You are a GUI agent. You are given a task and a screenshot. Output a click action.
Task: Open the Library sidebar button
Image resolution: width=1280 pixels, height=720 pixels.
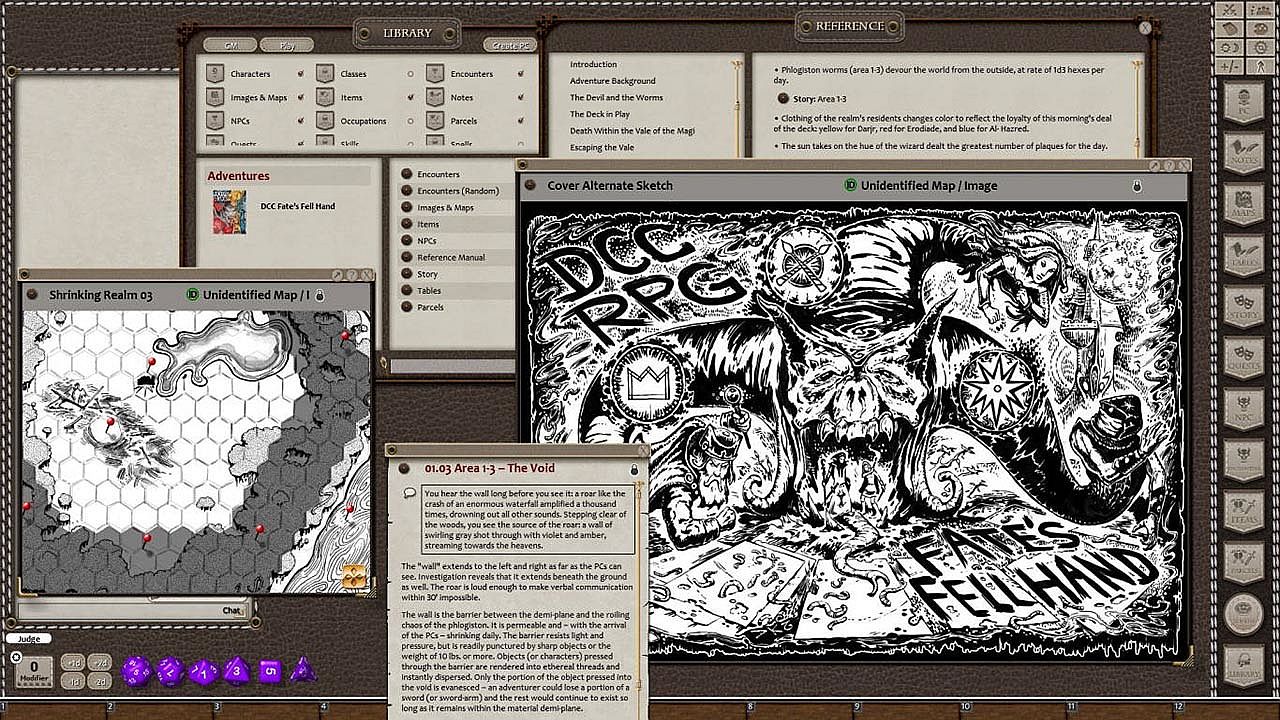pos(1243,664)
